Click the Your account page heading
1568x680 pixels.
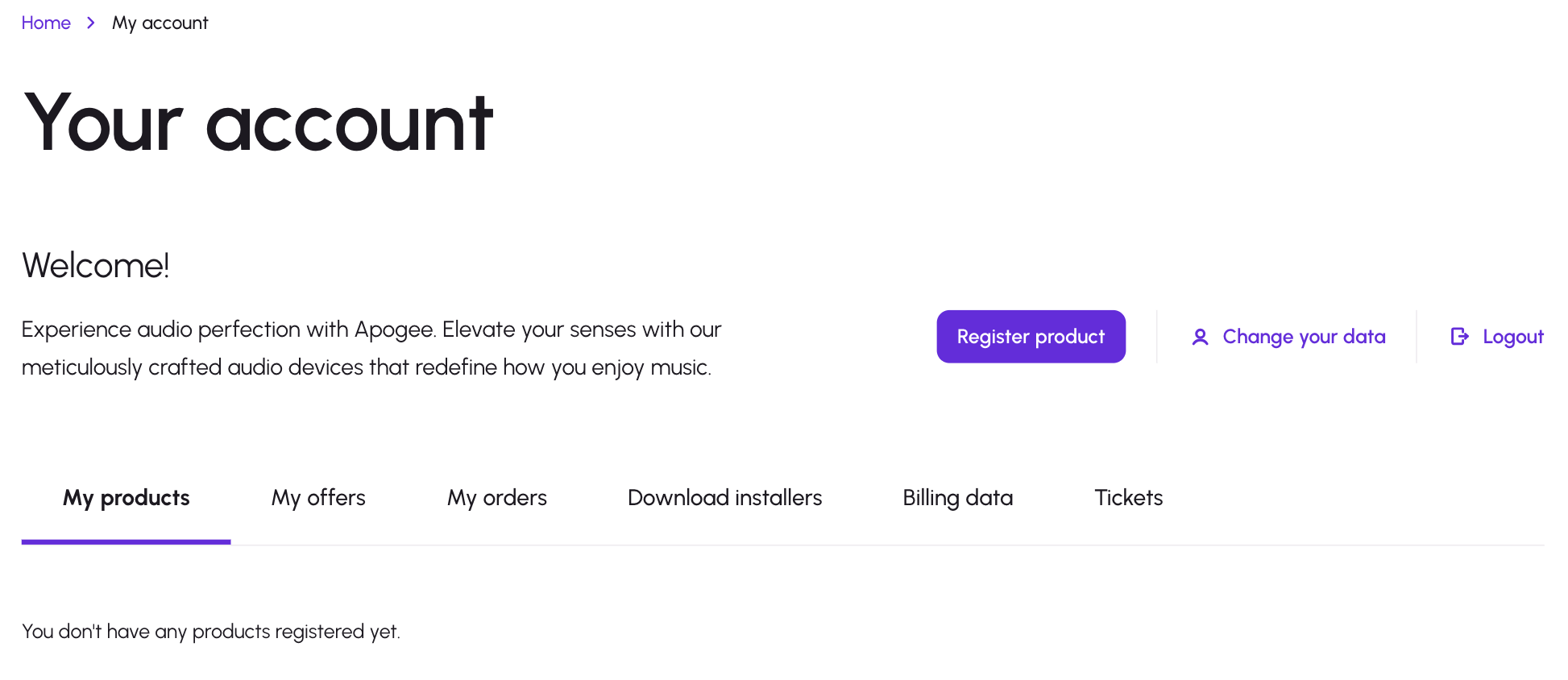pyautogui.click(x=258, y=123)
